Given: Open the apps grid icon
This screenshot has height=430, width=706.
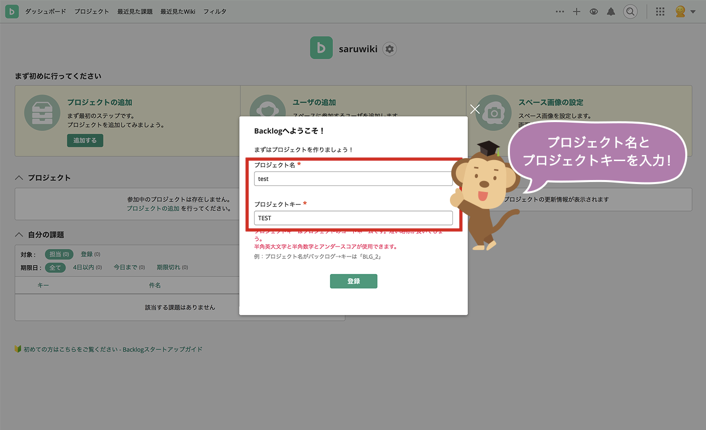Looking at the screenshot, I should point(660,12).
